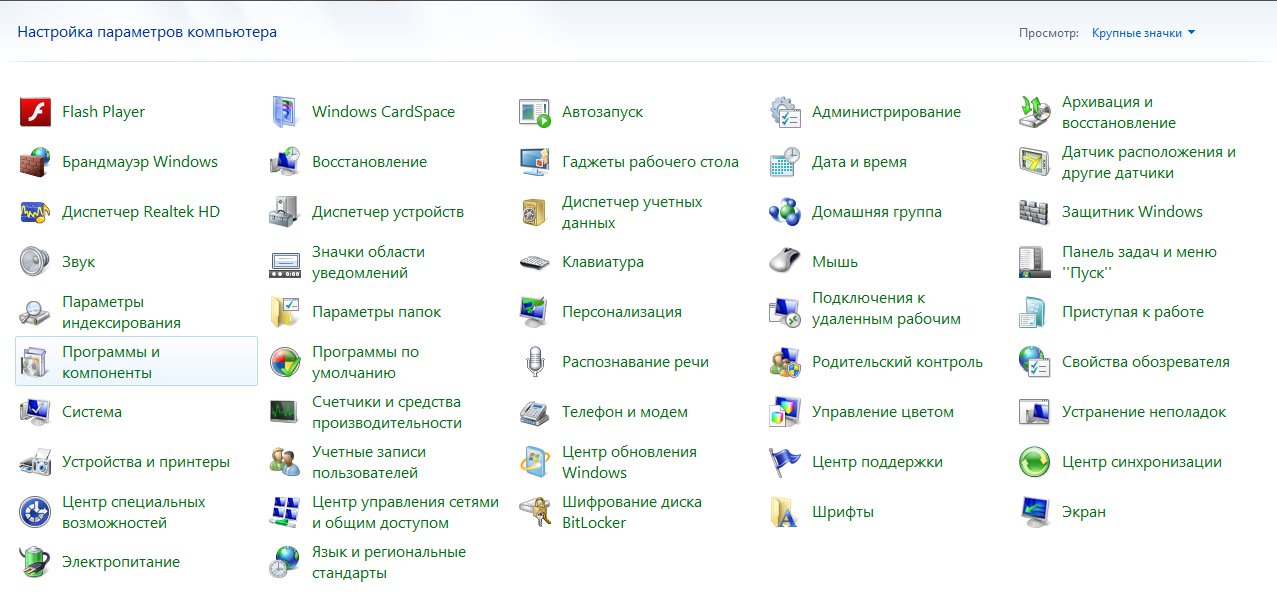The image size is (1277, 605).
Task: Open Устройства и принтеры icon
Action: (x=35, y=462)
